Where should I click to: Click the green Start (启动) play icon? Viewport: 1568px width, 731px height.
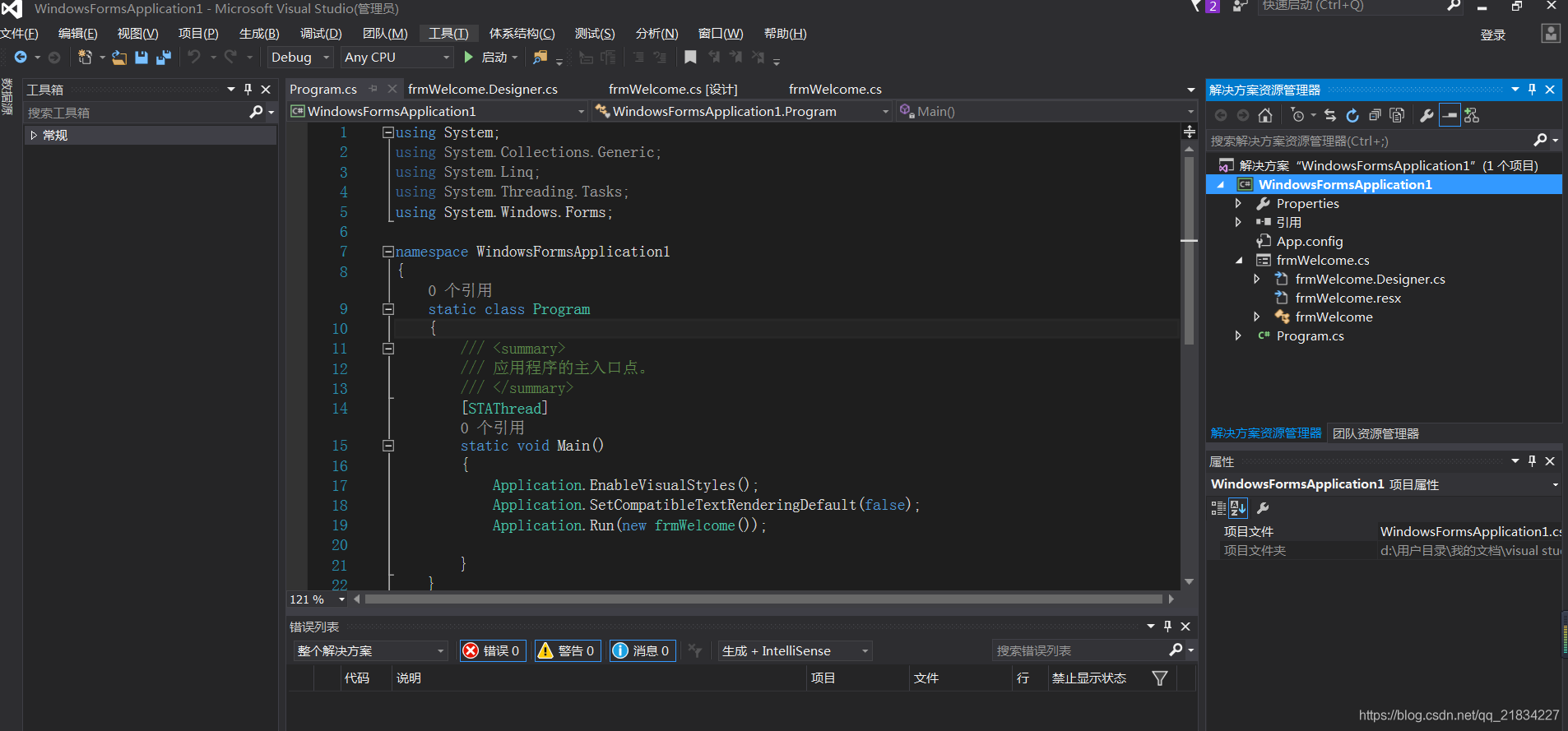[468, 57]
